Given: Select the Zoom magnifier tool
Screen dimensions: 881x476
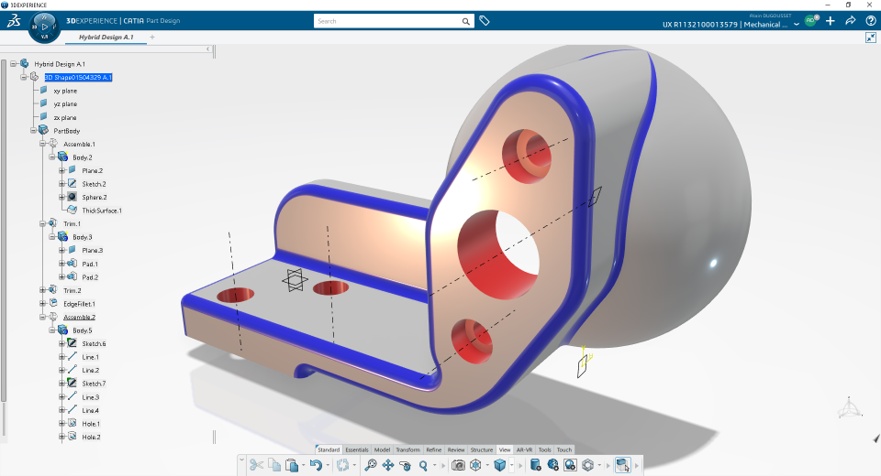Looking at the screenshot, I should point(423,465).
